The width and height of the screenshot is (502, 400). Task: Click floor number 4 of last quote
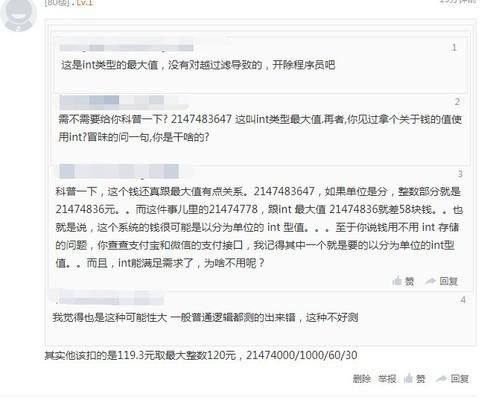(463, 300)
